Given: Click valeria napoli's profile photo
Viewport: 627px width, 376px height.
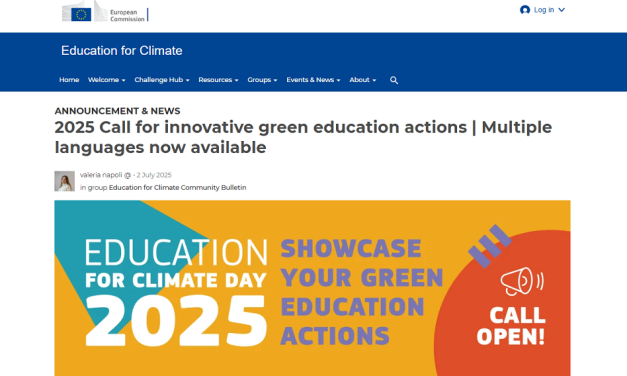Looking at the screenshot, I should [x=64, y=181].
